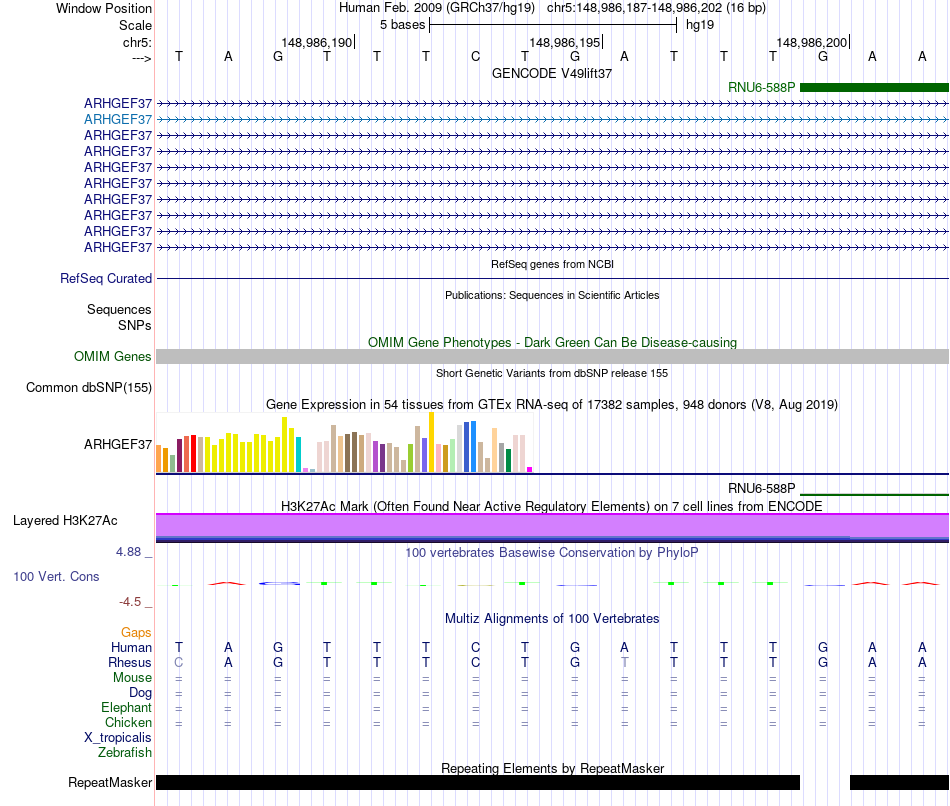
Task: Click 'Multiz Alignments of 100 Vertebrates' title
Action: pos(552,618)
